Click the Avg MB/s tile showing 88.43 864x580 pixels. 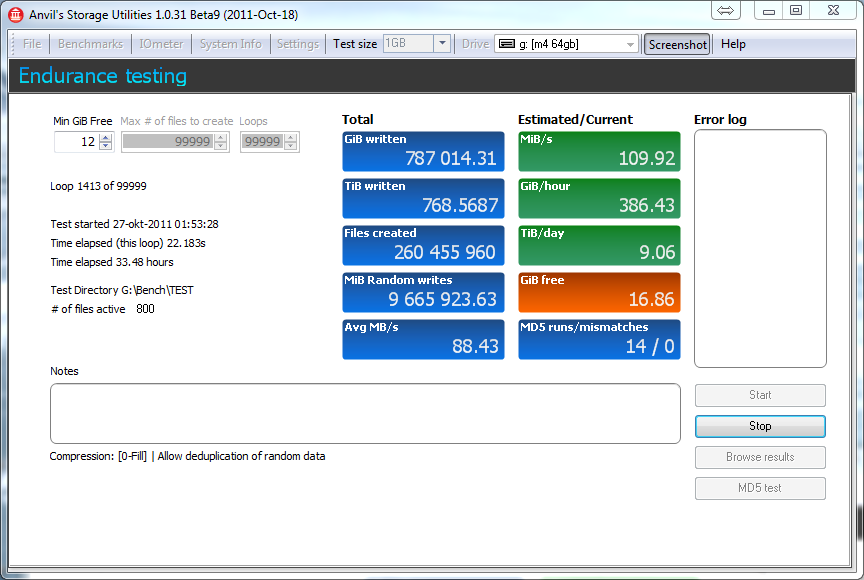click(423, 339)
